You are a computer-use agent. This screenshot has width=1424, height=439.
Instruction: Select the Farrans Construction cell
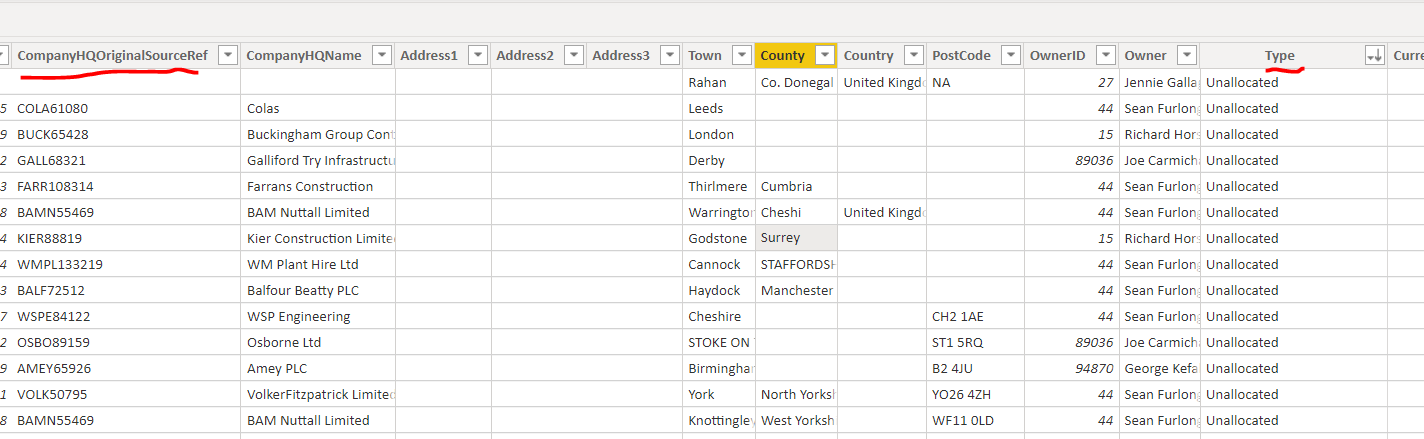click(318, 186)
